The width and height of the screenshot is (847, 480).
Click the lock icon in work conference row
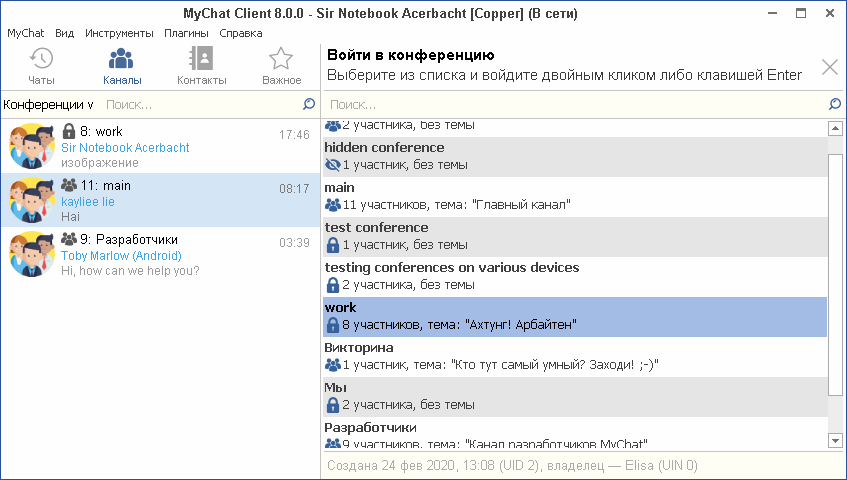pos(333,324)
